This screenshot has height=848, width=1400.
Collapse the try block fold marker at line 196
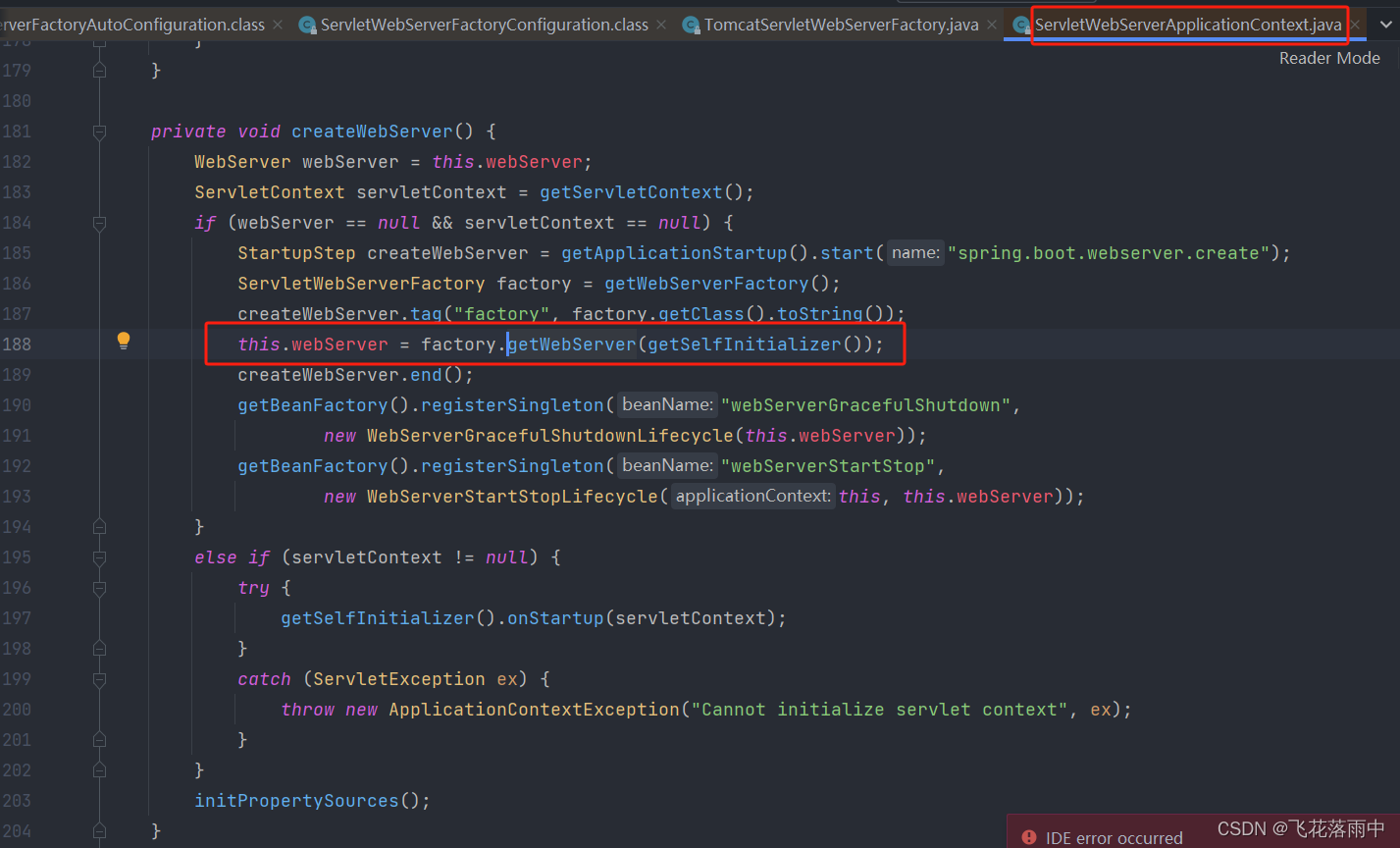pyautogui.click(x=99, y=588)
